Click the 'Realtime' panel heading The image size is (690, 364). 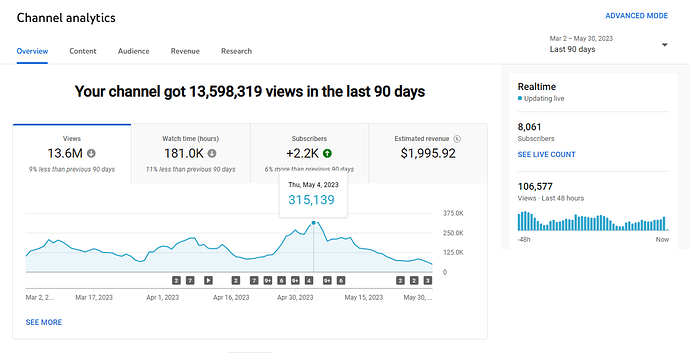click(x=537, y=87)
